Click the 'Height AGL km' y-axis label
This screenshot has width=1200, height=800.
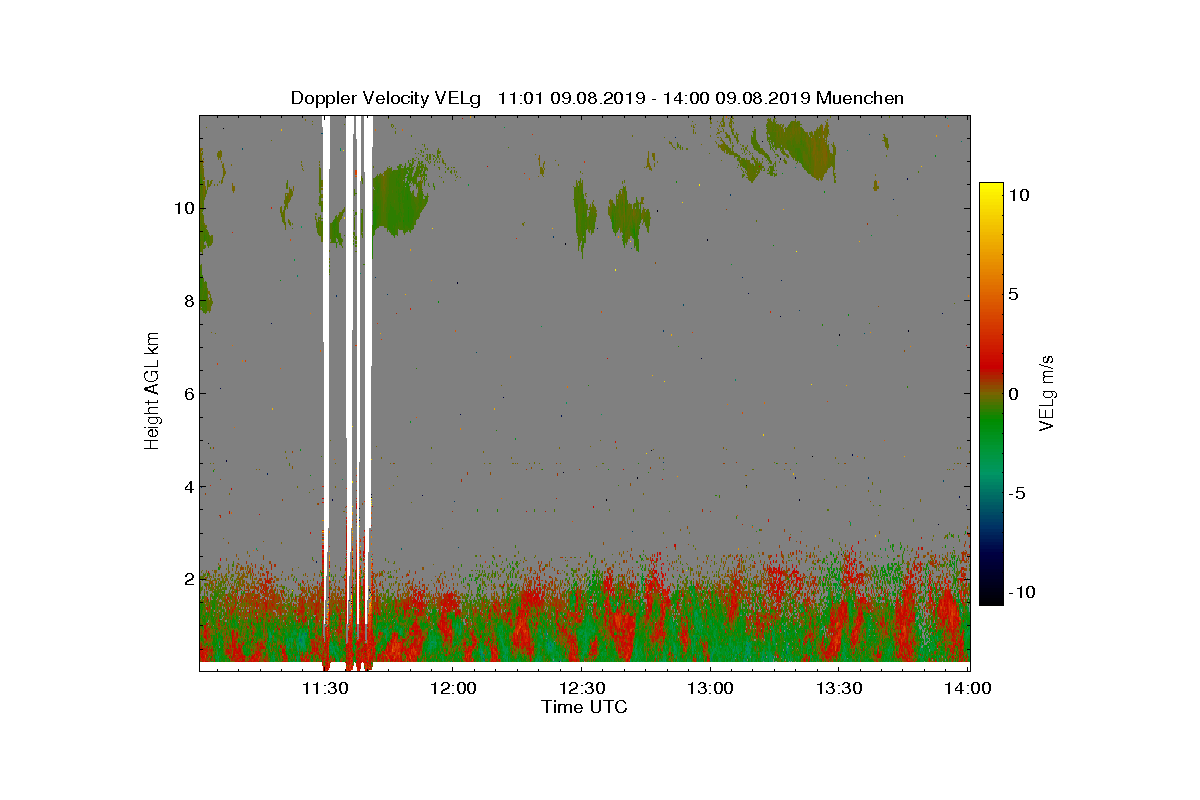(152, 391)
